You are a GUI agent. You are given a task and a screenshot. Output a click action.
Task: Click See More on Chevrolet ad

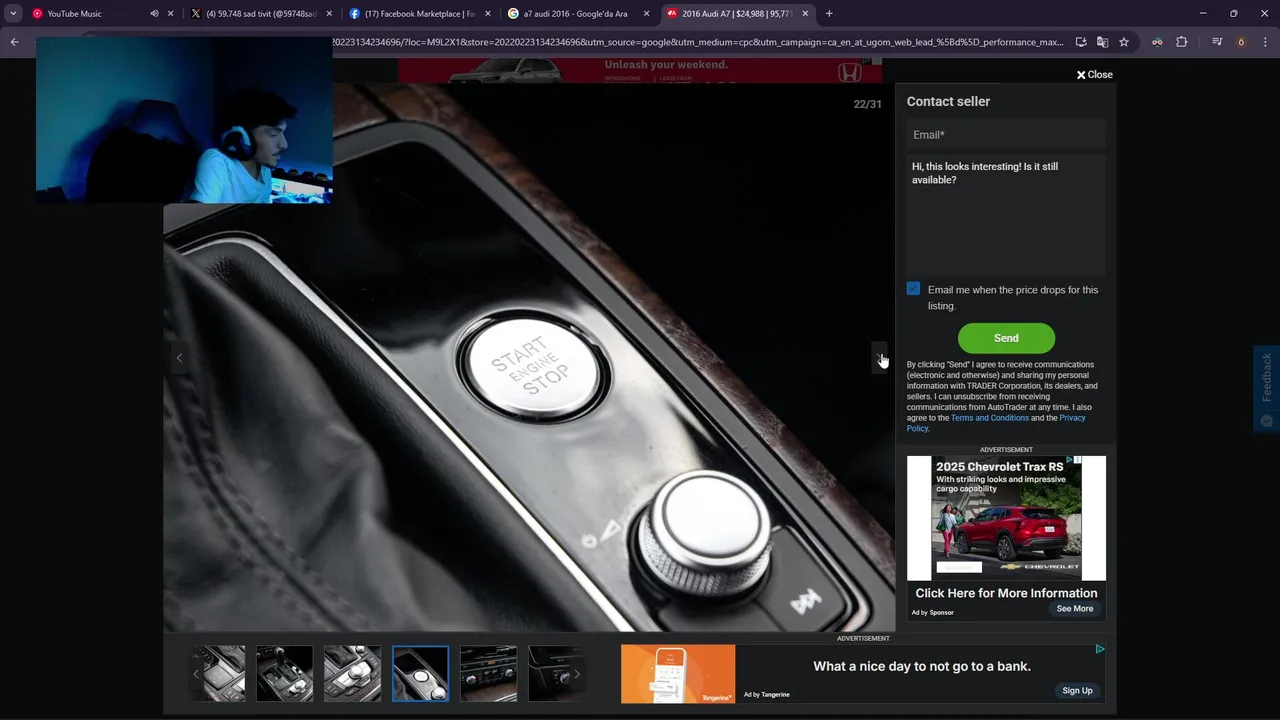tap(1075, 609)
